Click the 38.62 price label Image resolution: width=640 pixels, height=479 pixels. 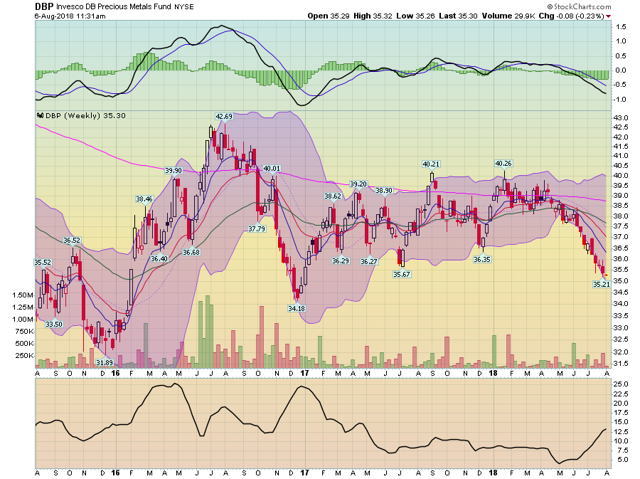coord(333,196)
